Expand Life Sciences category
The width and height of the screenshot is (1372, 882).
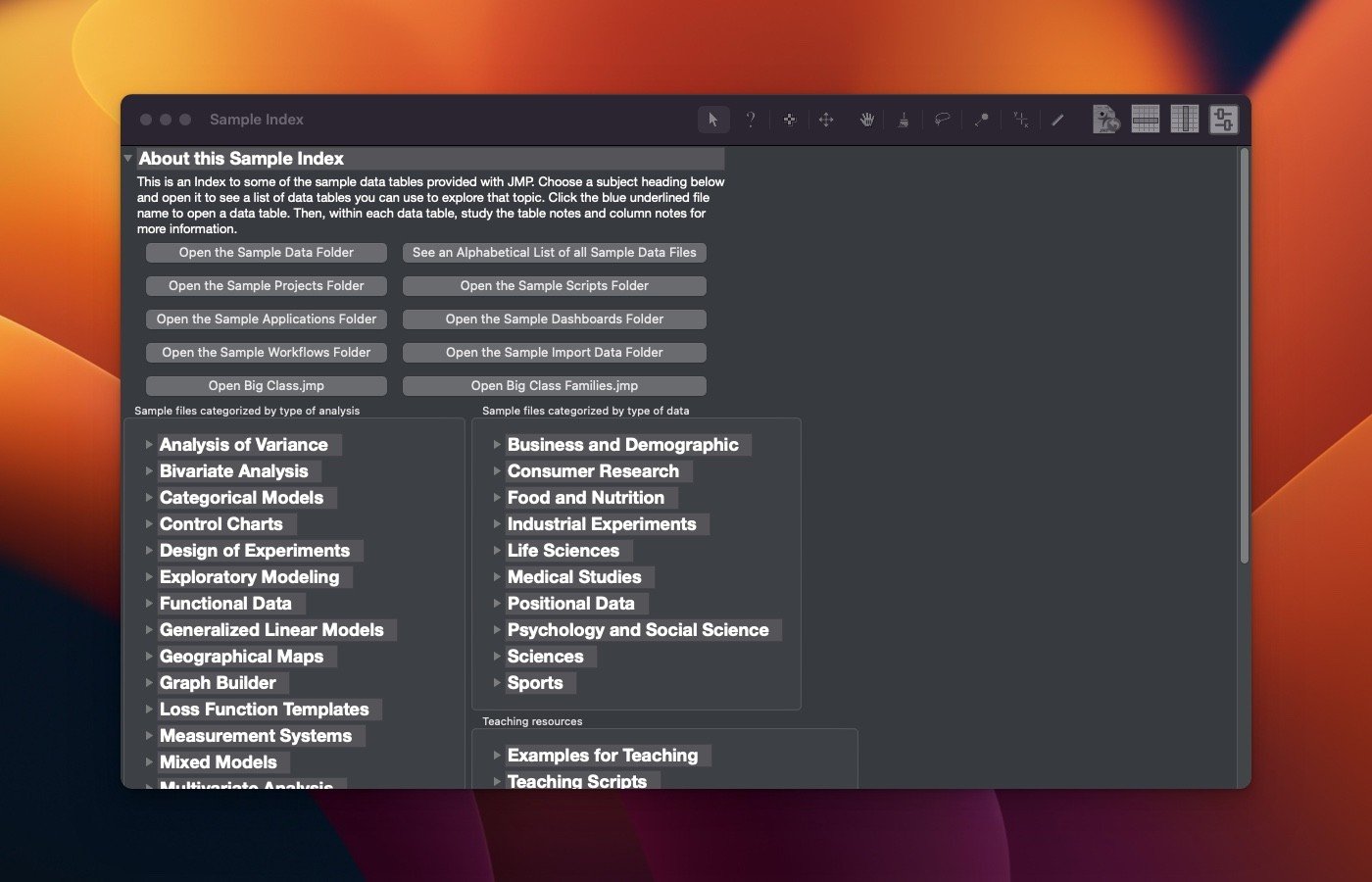tap(497, 551)
